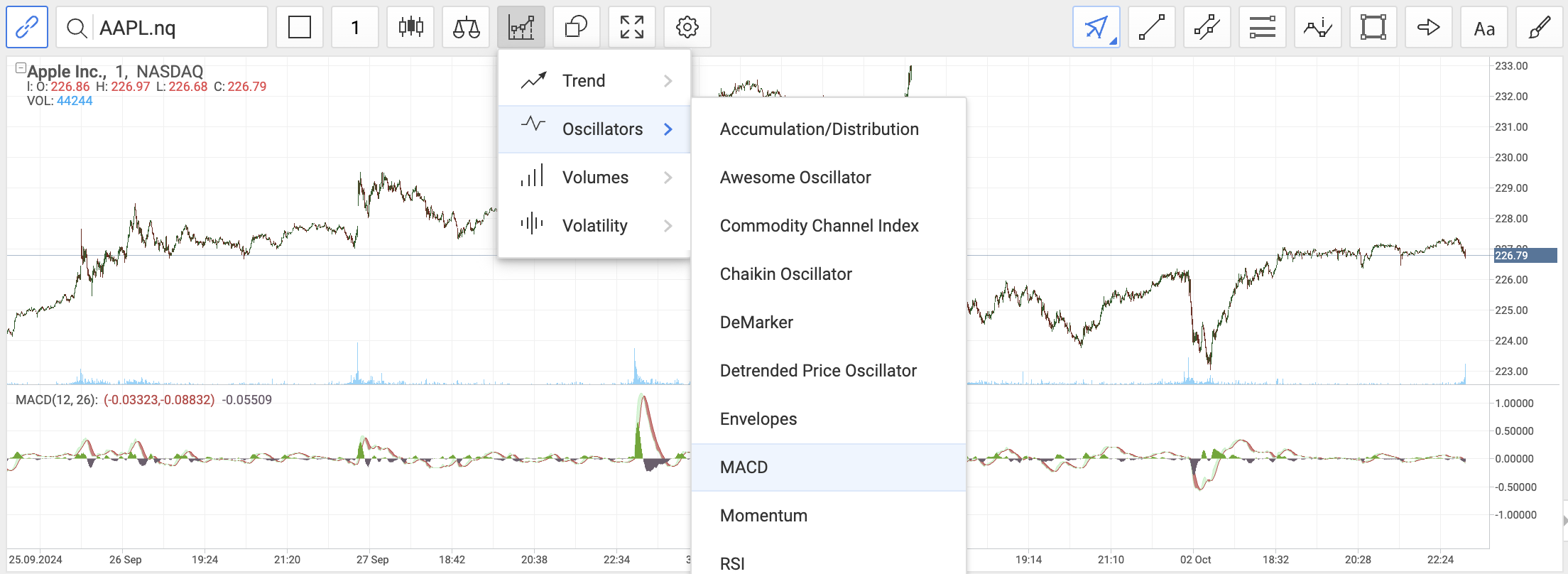
Task: Click the 26 Sep date label
Action: click(125, 560)
